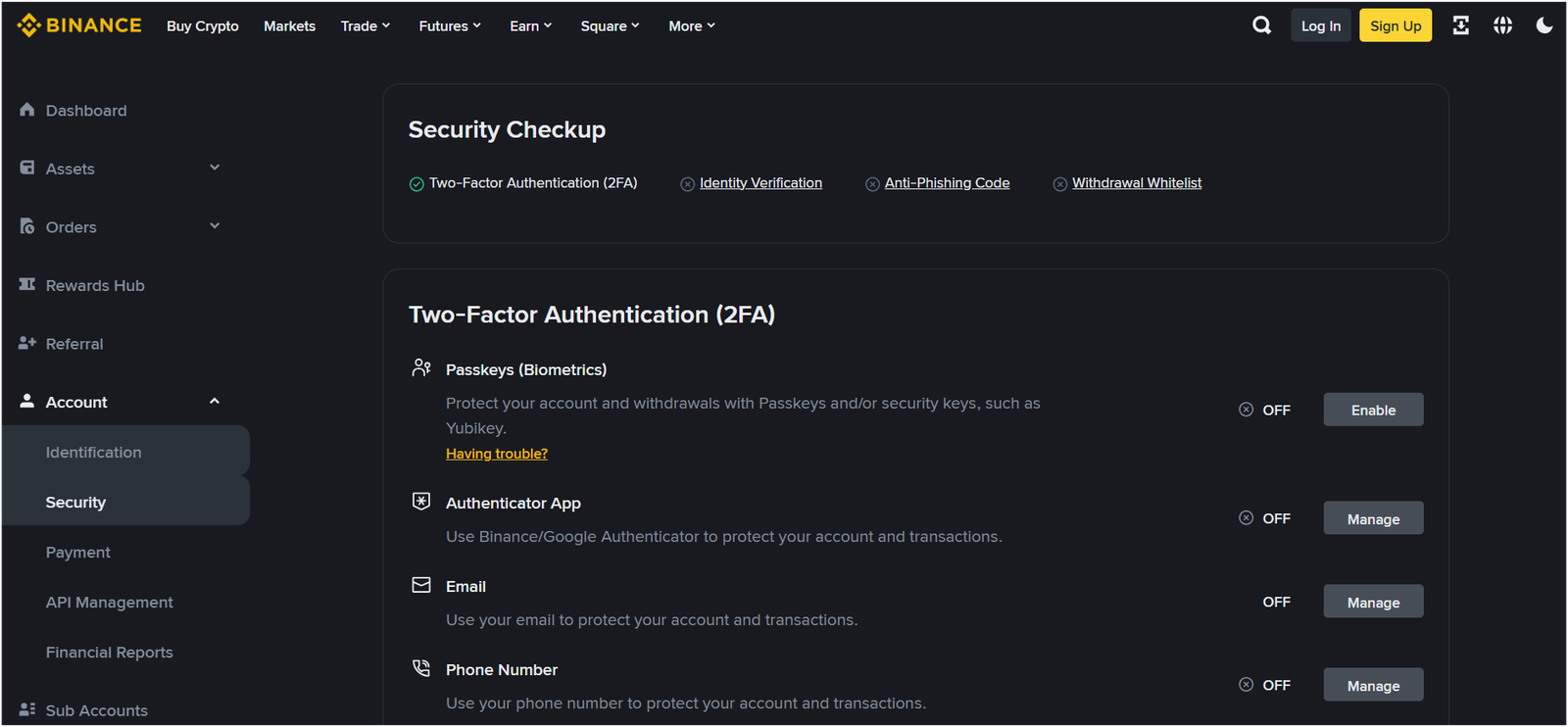Collapse the Account sidebar section
This screenshot has height=727, width=1568.
pos(215,402)
